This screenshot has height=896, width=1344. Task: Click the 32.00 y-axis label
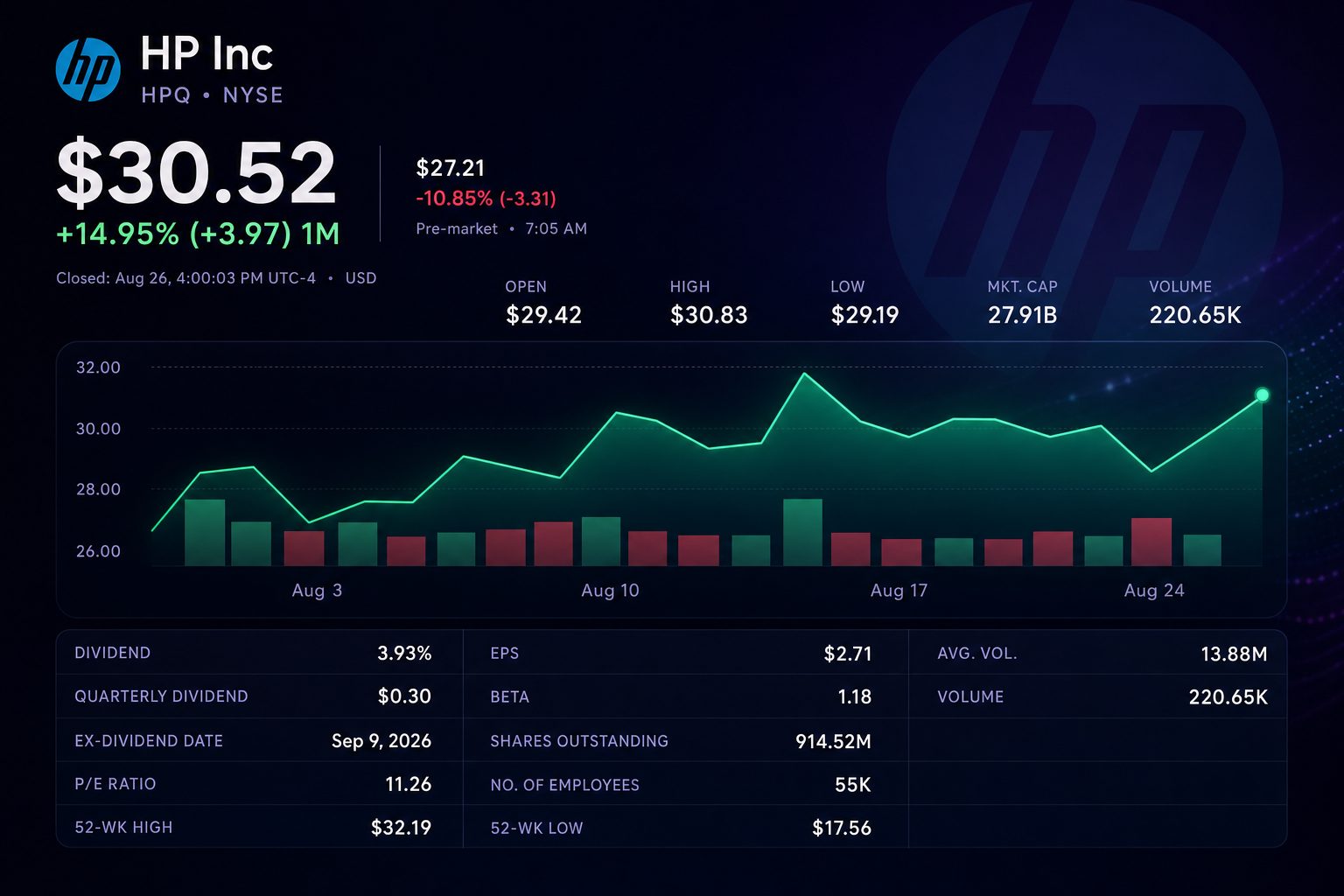coord(98,367)
